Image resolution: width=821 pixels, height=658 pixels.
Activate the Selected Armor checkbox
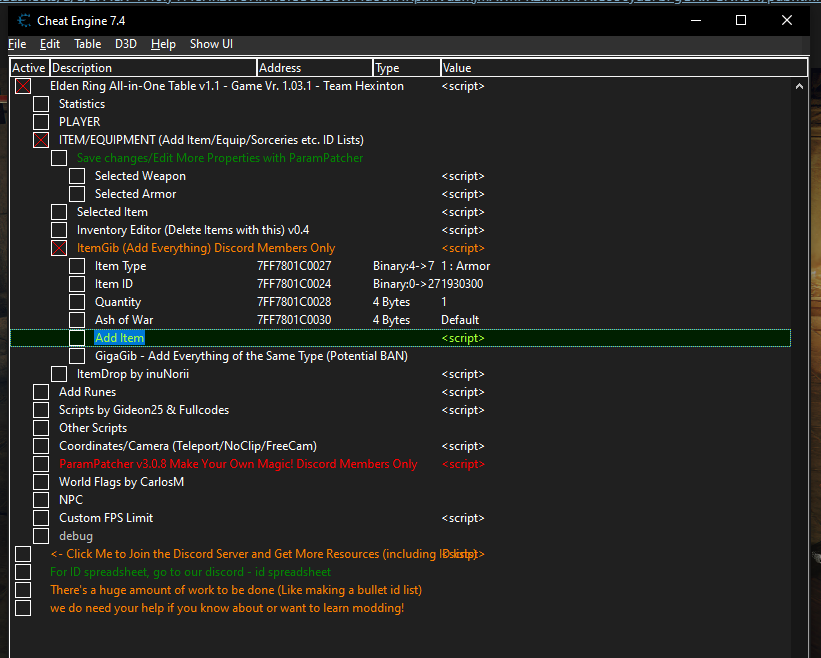coord(77,194)
